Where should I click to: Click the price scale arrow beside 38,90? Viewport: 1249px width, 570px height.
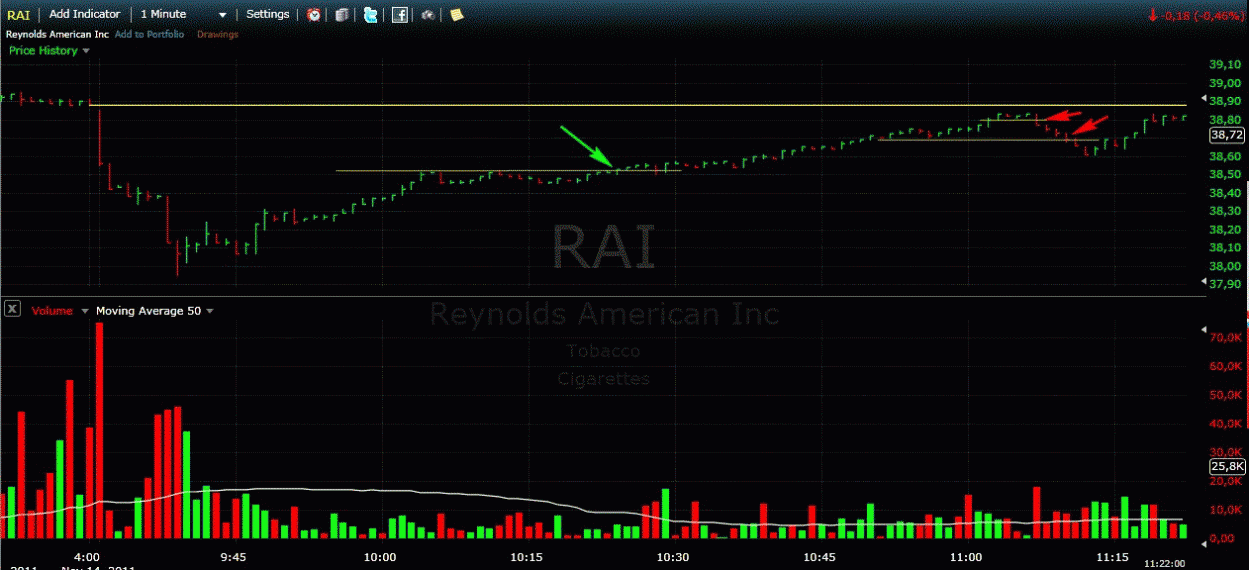click(1203, 97)
